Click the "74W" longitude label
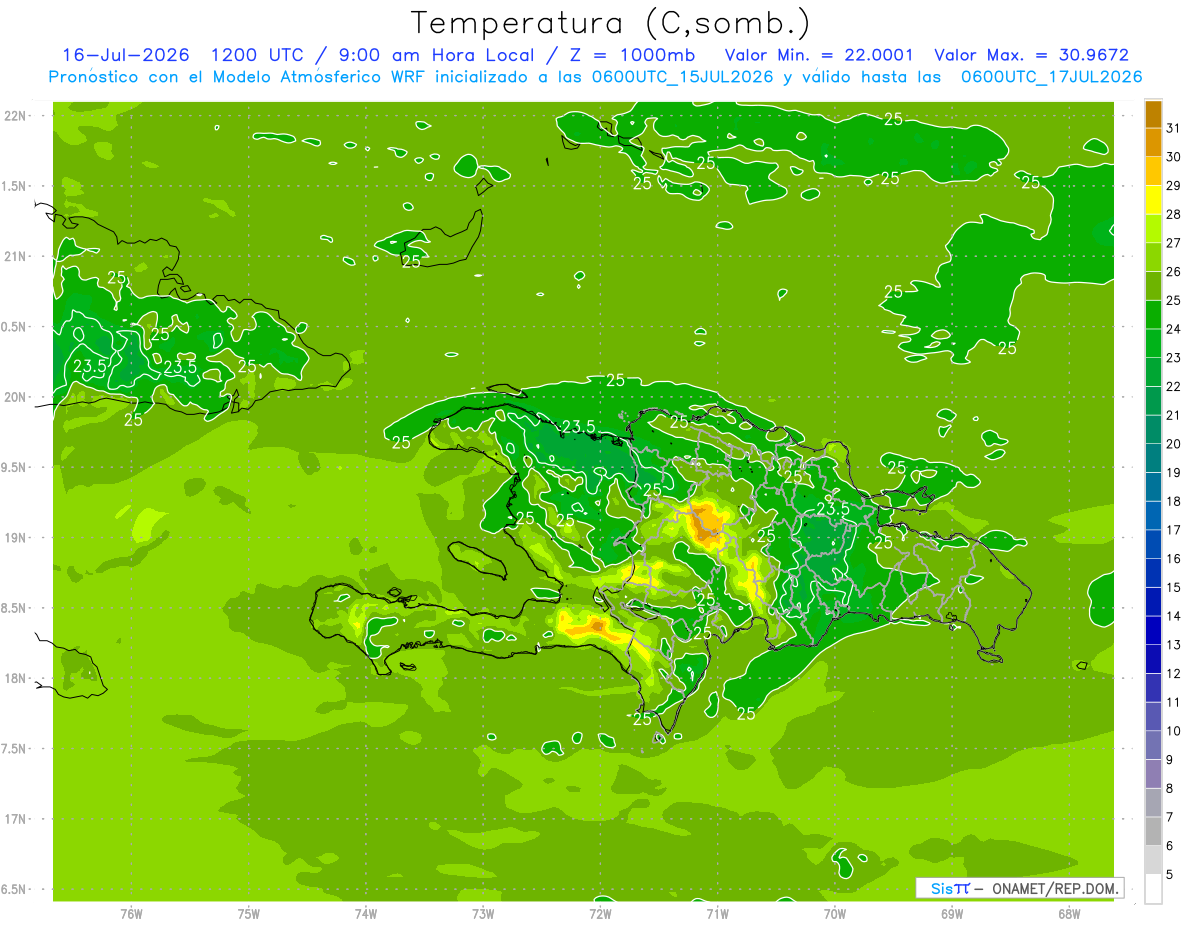Image resolution: width=1200 pixels, height=927 pixels. (x=366, y=914)
